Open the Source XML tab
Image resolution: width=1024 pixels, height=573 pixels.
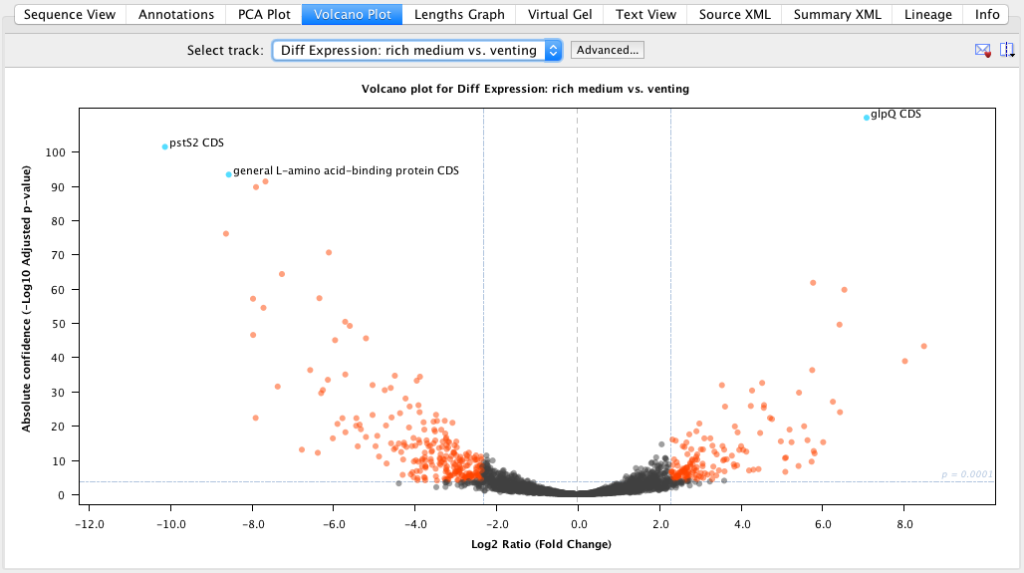(734, 15)
